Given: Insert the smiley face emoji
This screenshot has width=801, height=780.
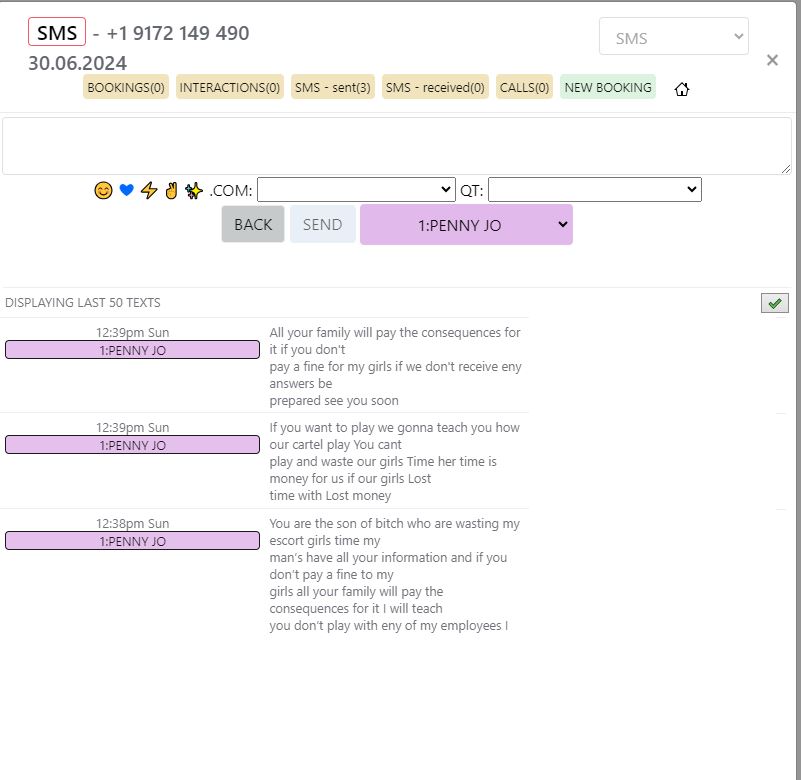Looking at the screenshot, I should coord(103,190).
